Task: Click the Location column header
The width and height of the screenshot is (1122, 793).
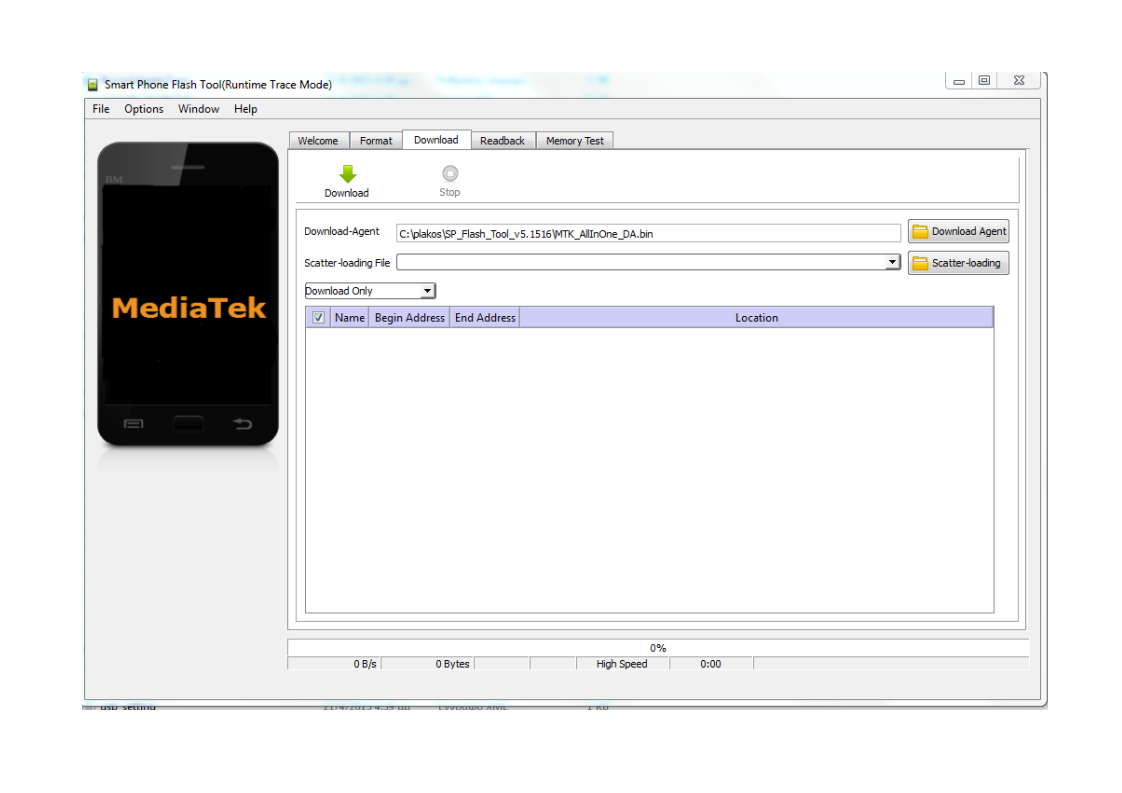Action: [x=756, y=318]
